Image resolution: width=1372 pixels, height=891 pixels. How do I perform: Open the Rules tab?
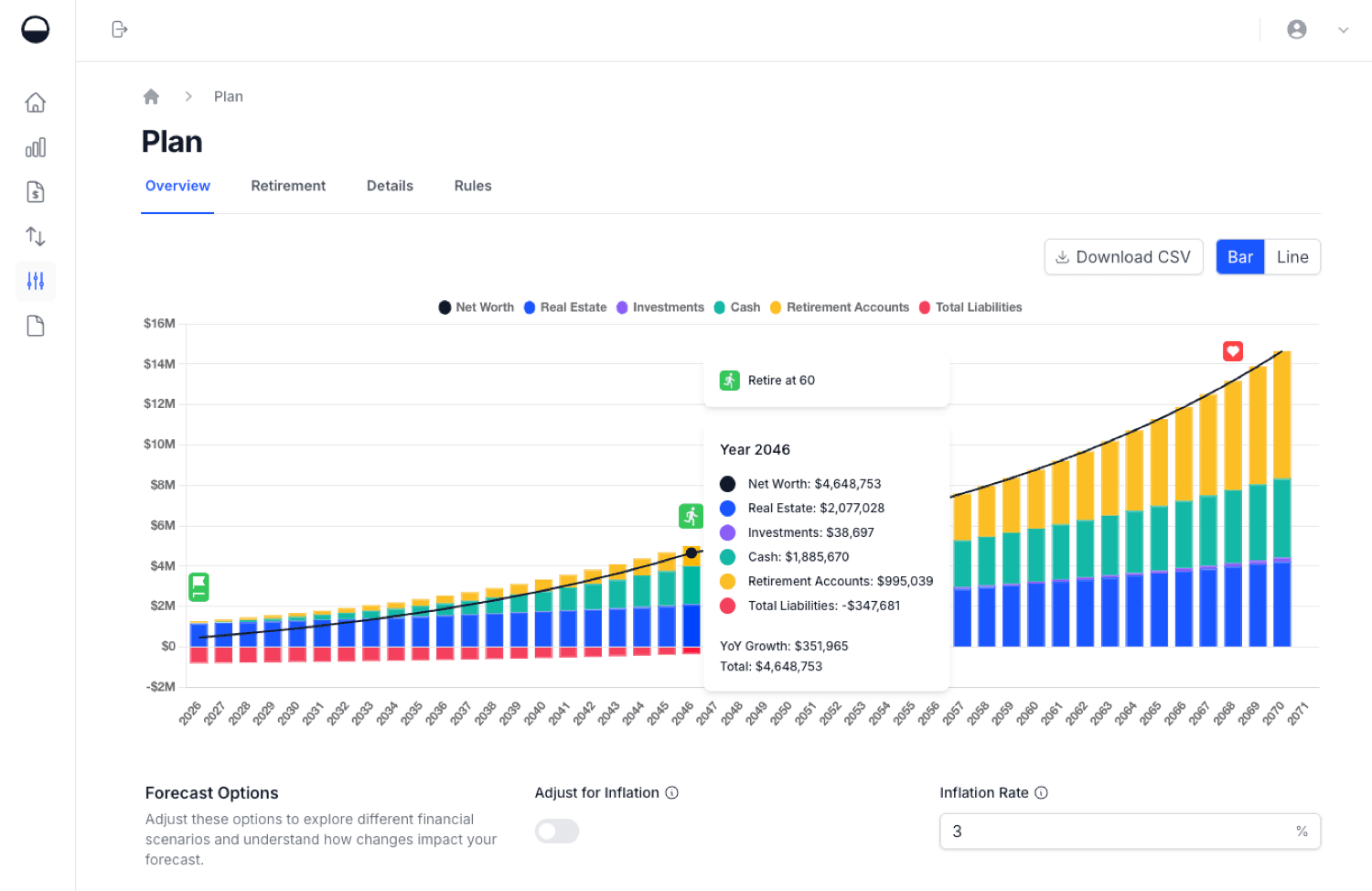click(473, 186)
